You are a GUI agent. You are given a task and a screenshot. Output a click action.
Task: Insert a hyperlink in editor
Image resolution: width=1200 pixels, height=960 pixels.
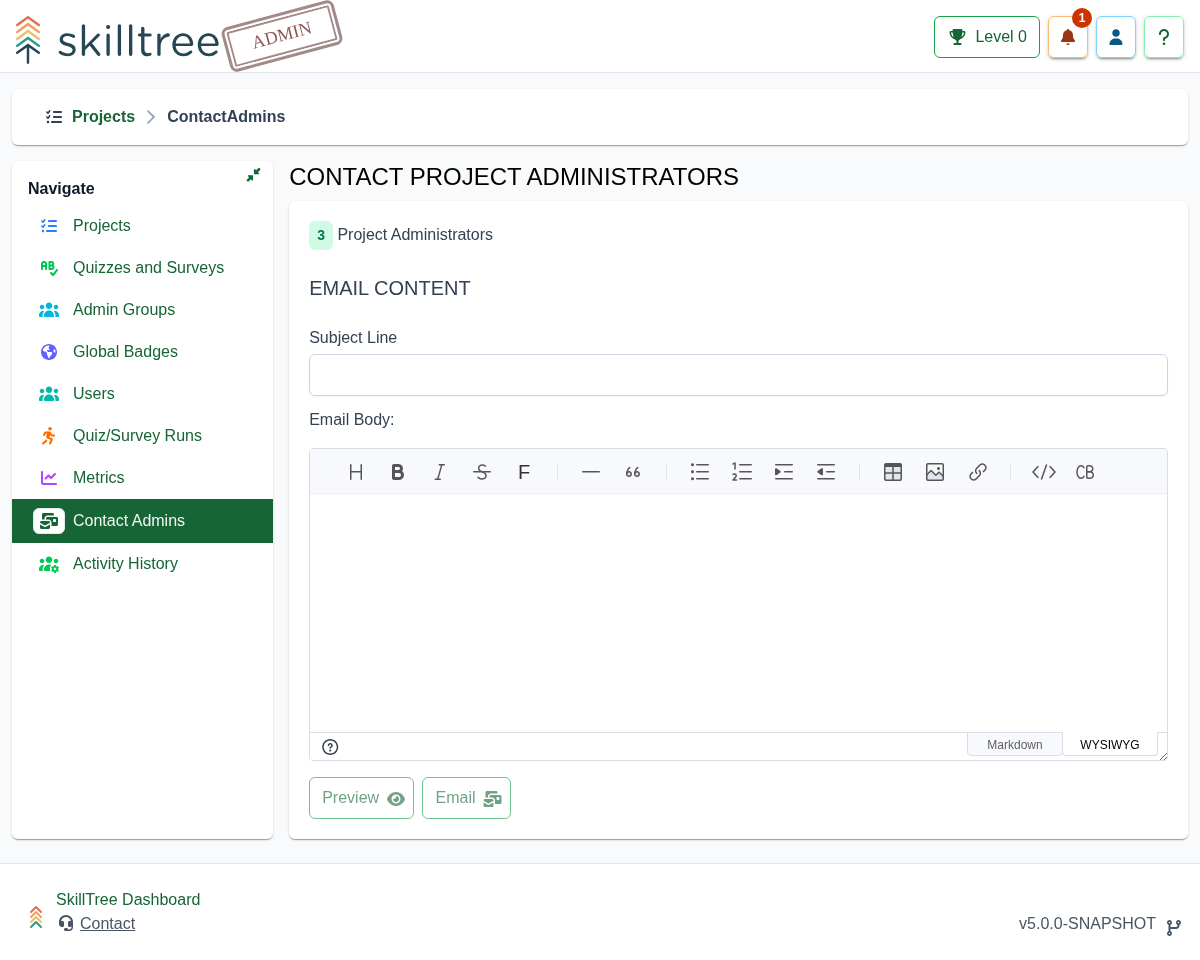click(x=978, y=472)
